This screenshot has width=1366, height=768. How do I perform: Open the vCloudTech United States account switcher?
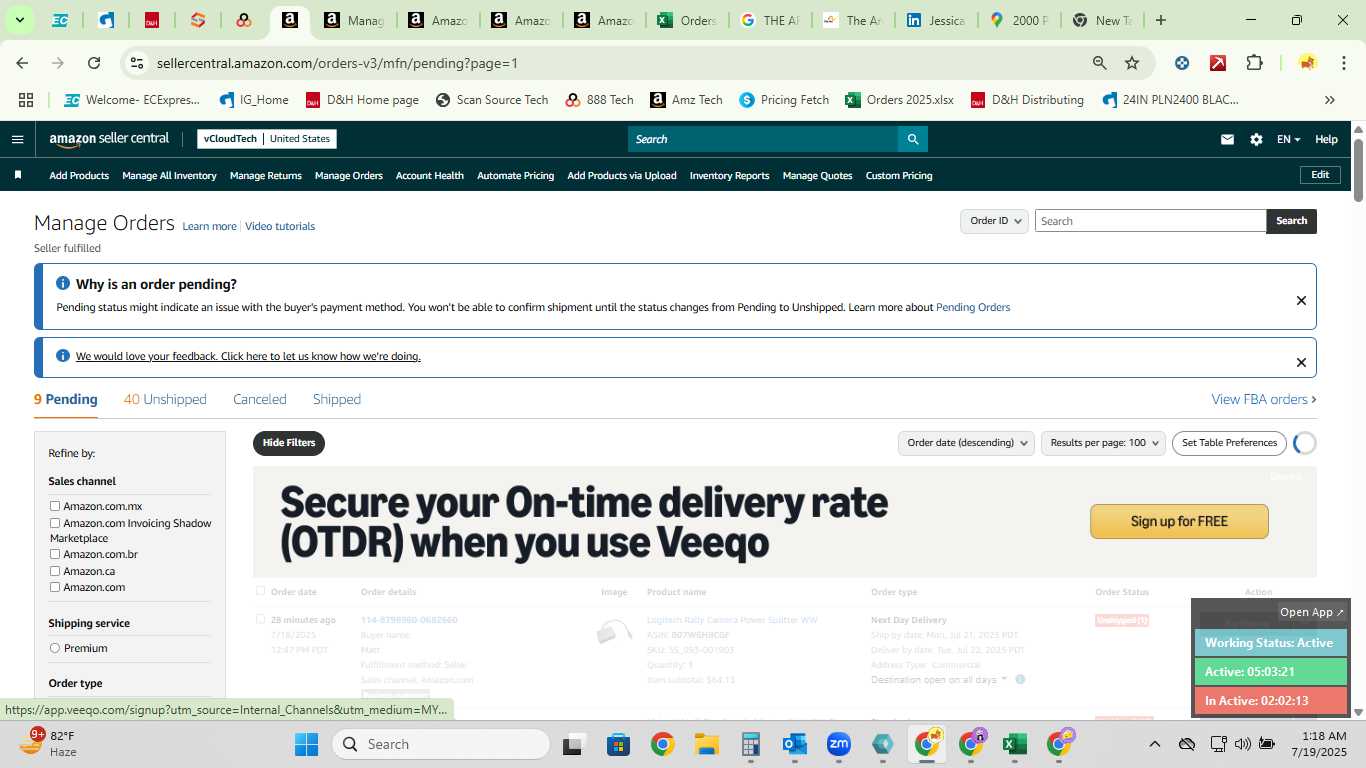pos(267,139)
